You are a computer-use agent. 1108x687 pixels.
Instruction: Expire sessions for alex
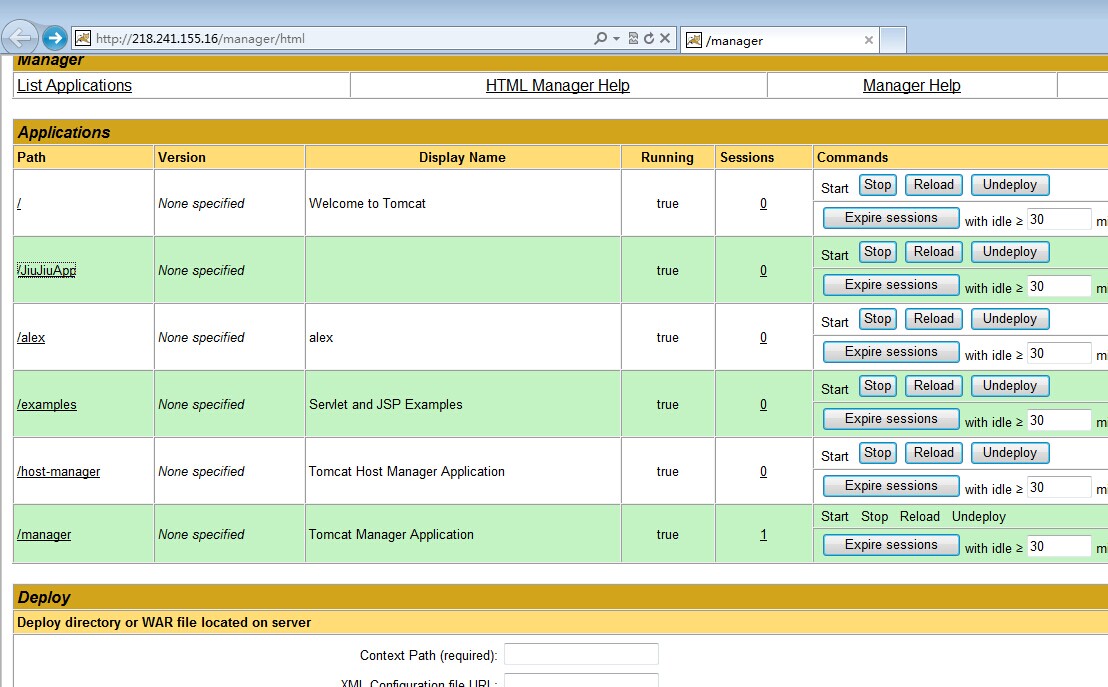pos(891,352)
